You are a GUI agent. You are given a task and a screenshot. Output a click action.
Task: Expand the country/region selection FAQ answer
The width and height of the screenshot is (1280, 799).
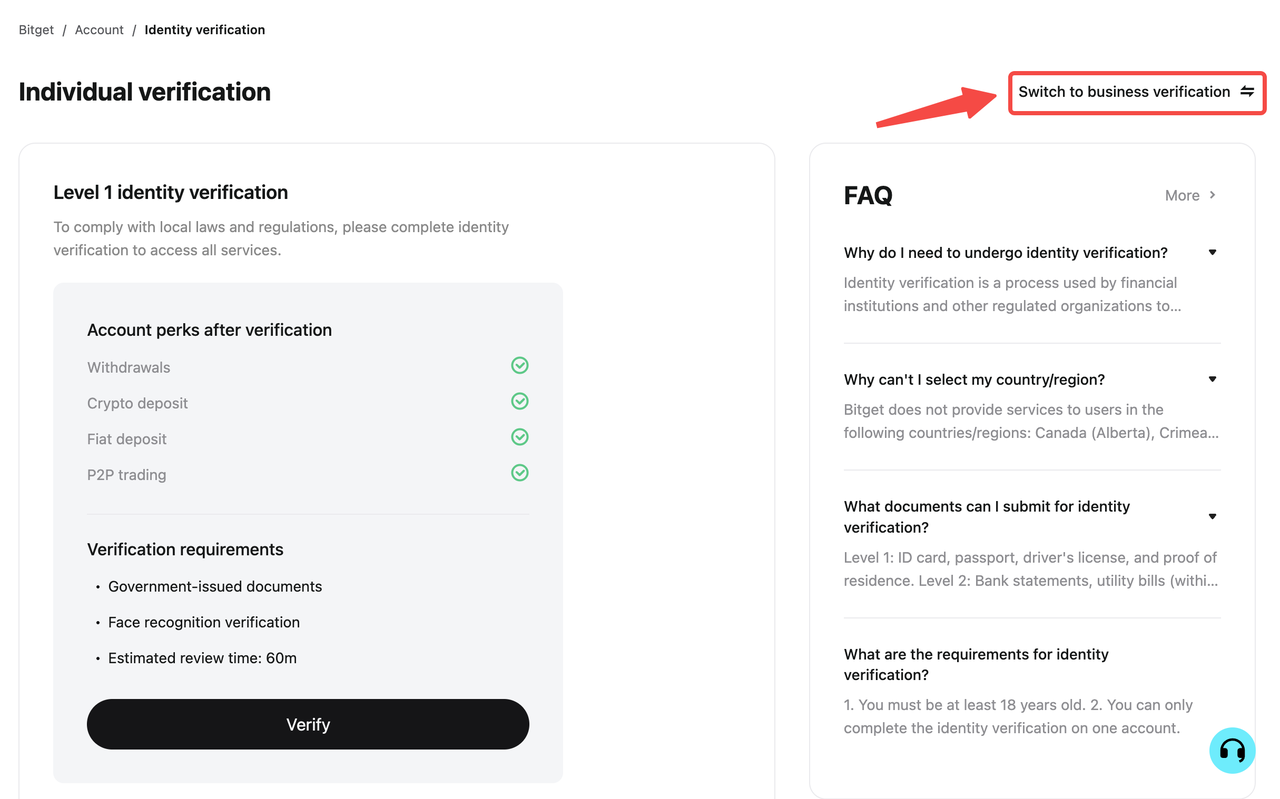click(x=1212, y=379)
